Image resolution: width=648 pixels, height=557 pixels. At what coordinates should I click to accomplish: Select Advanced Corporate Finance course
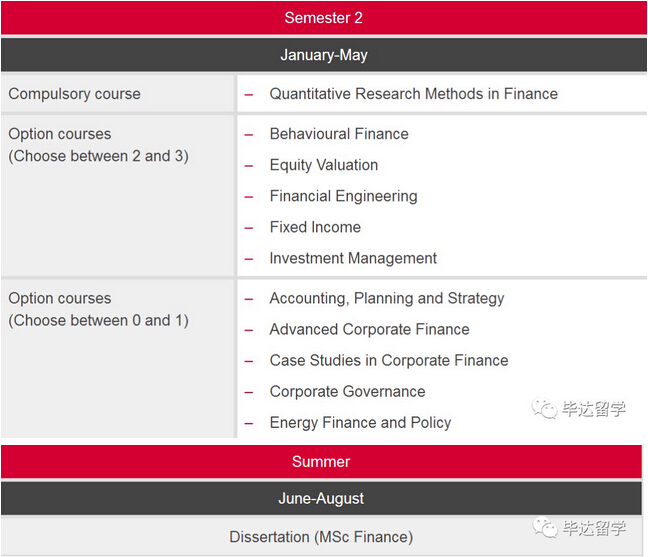click(369, 329)
